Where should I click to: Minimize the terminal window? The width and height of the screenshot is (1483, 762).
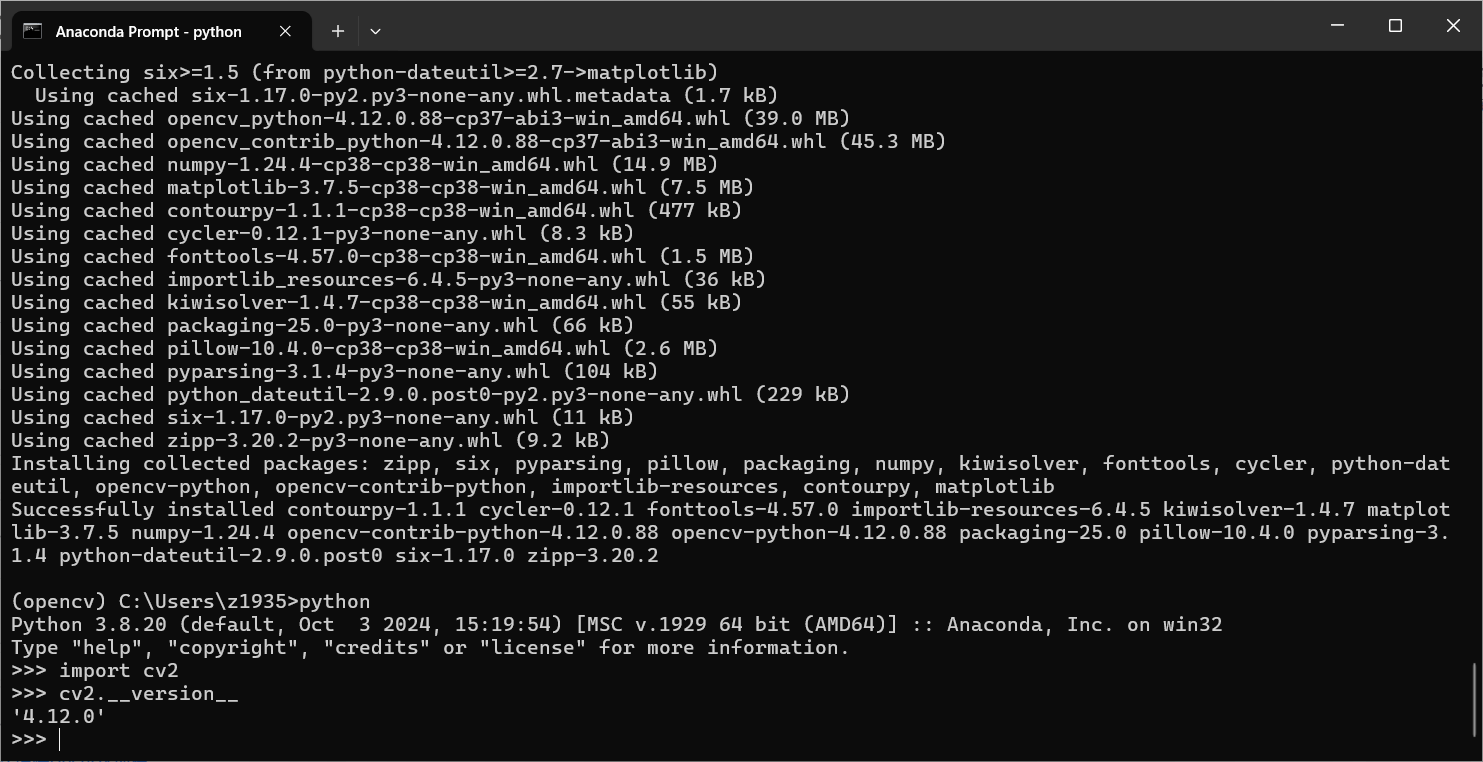click(1337, 27)
